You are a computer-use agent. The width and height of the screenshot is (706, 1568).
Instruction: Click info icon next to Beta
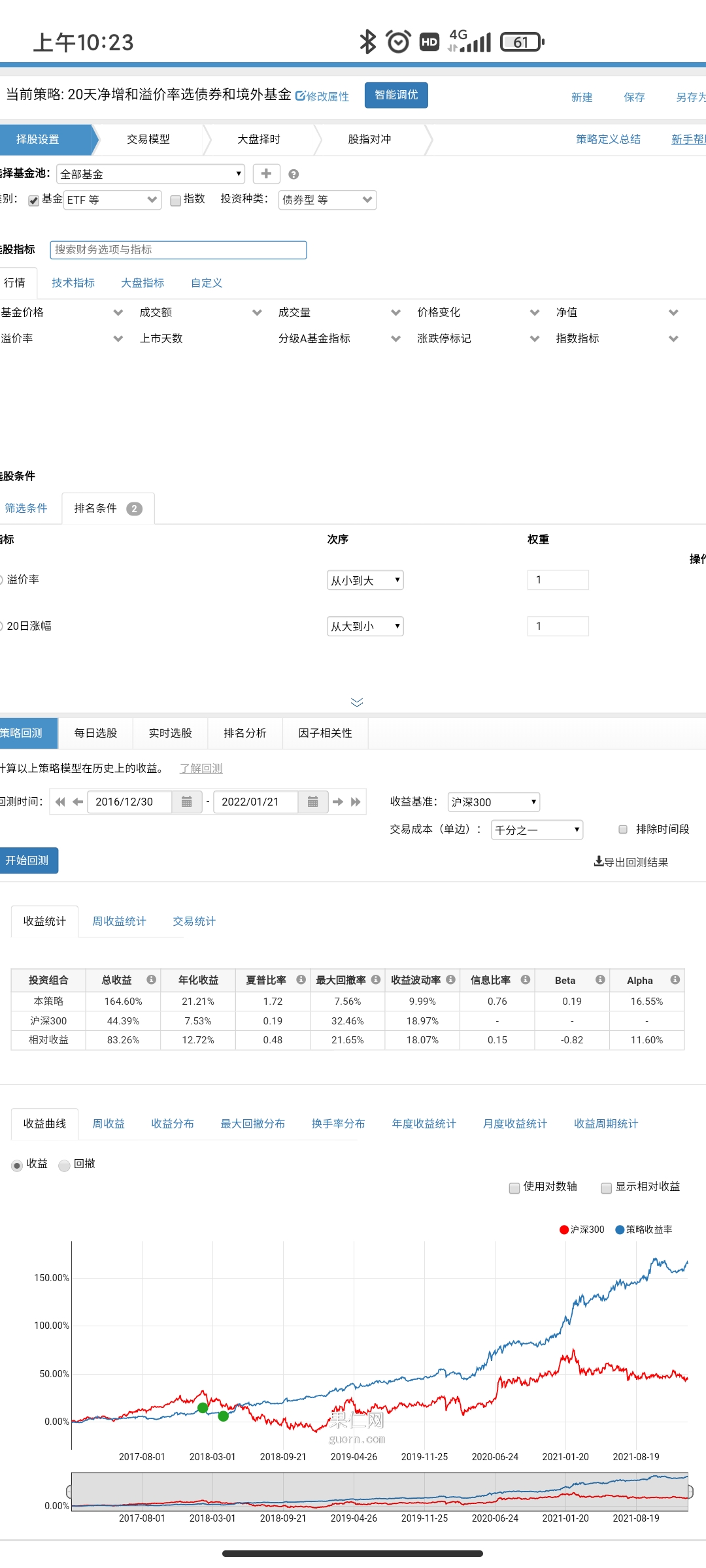(600, 979)
